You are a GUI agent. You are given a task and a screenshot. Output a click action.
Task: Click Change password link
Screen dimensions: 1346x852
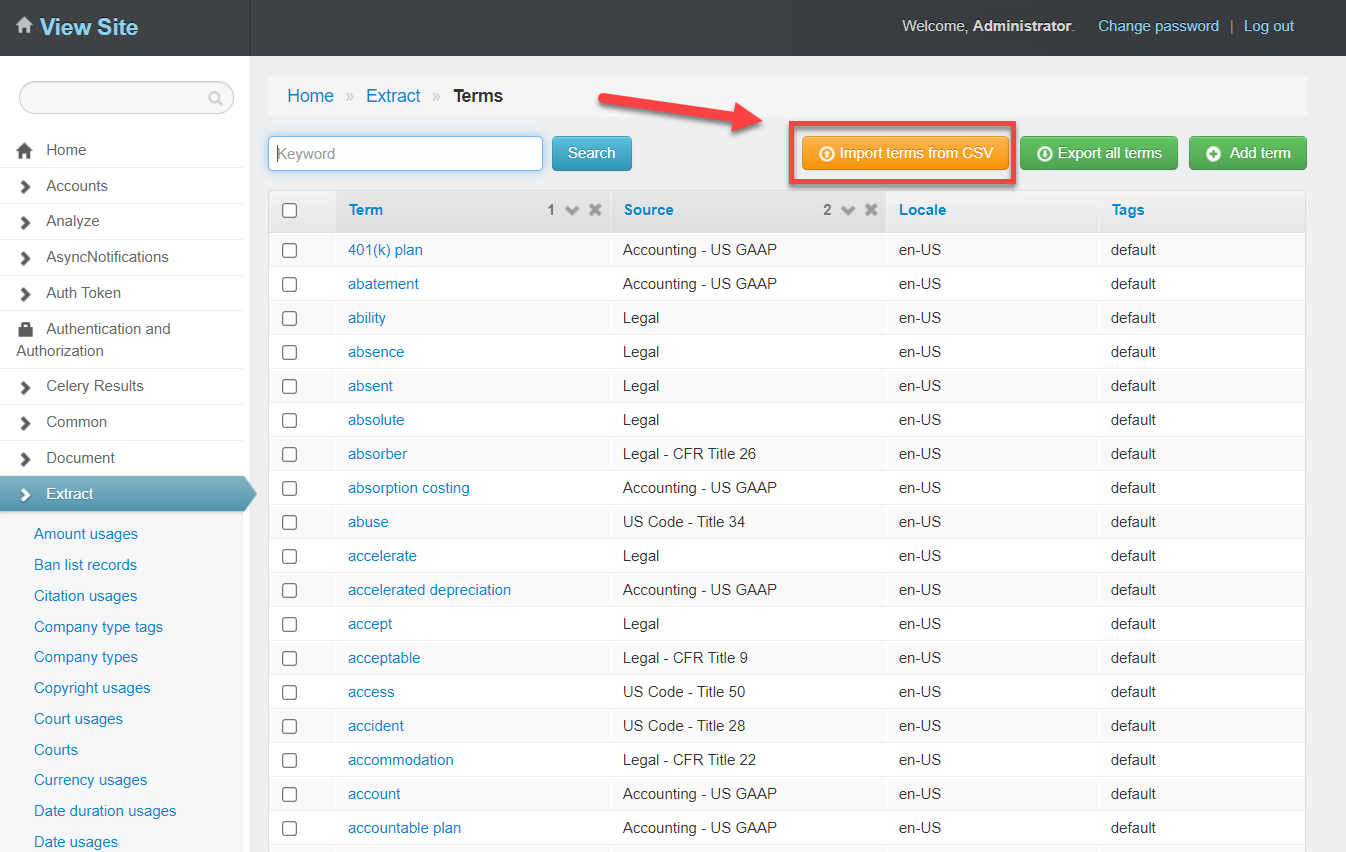click(1158, 26)
